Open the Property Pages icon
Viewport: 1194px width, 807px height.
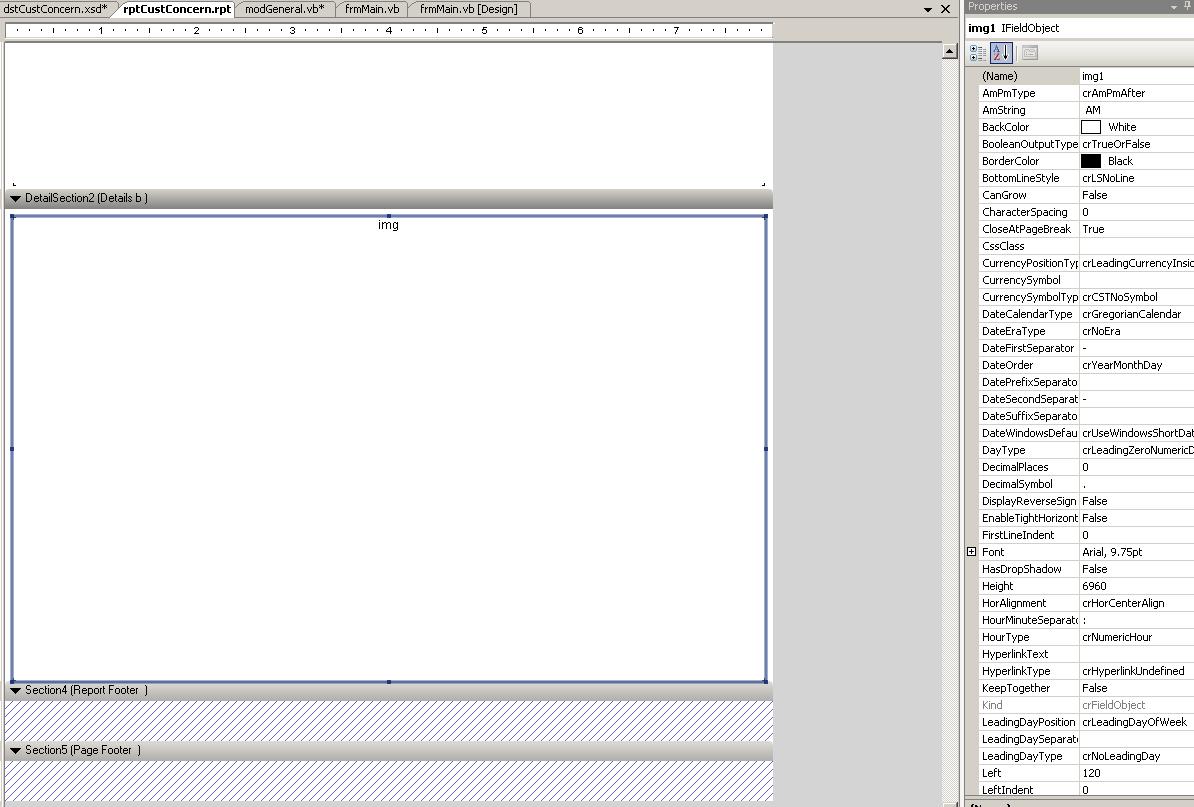(x=1030, y=53)
